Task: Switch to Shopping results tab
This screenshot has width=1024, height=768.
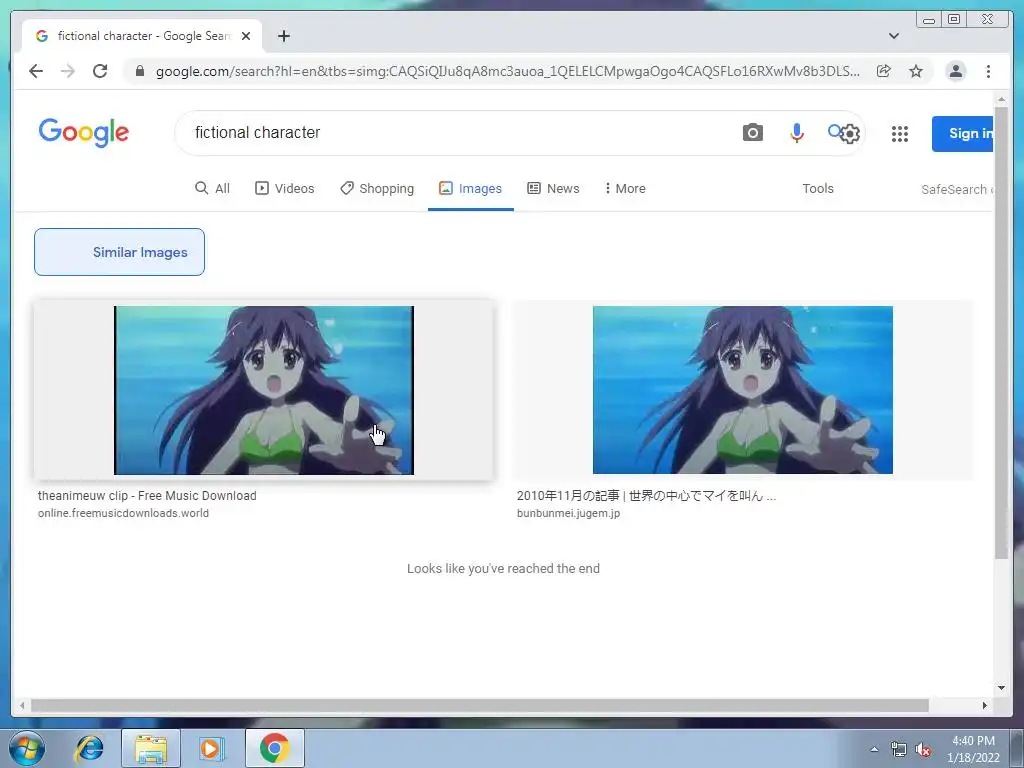Action: pos(377,188)
